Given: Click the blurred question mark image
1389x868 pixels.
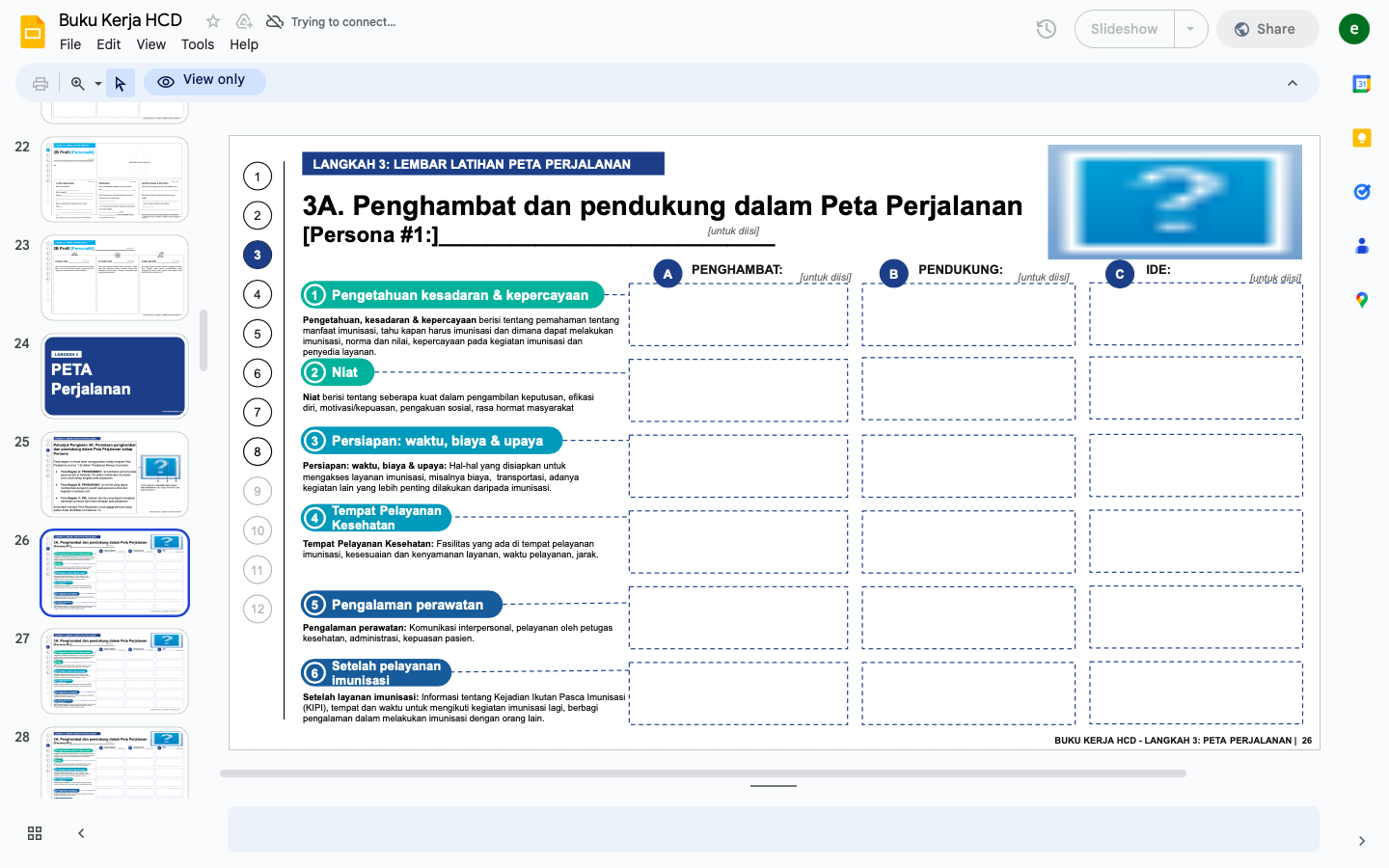Looking at the screenshot, I should [x=1175, y=202].
